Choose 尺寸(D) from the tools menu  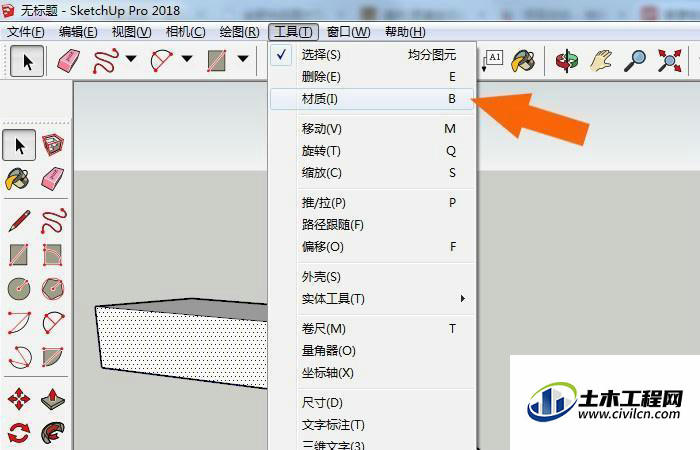pos(371,403)
